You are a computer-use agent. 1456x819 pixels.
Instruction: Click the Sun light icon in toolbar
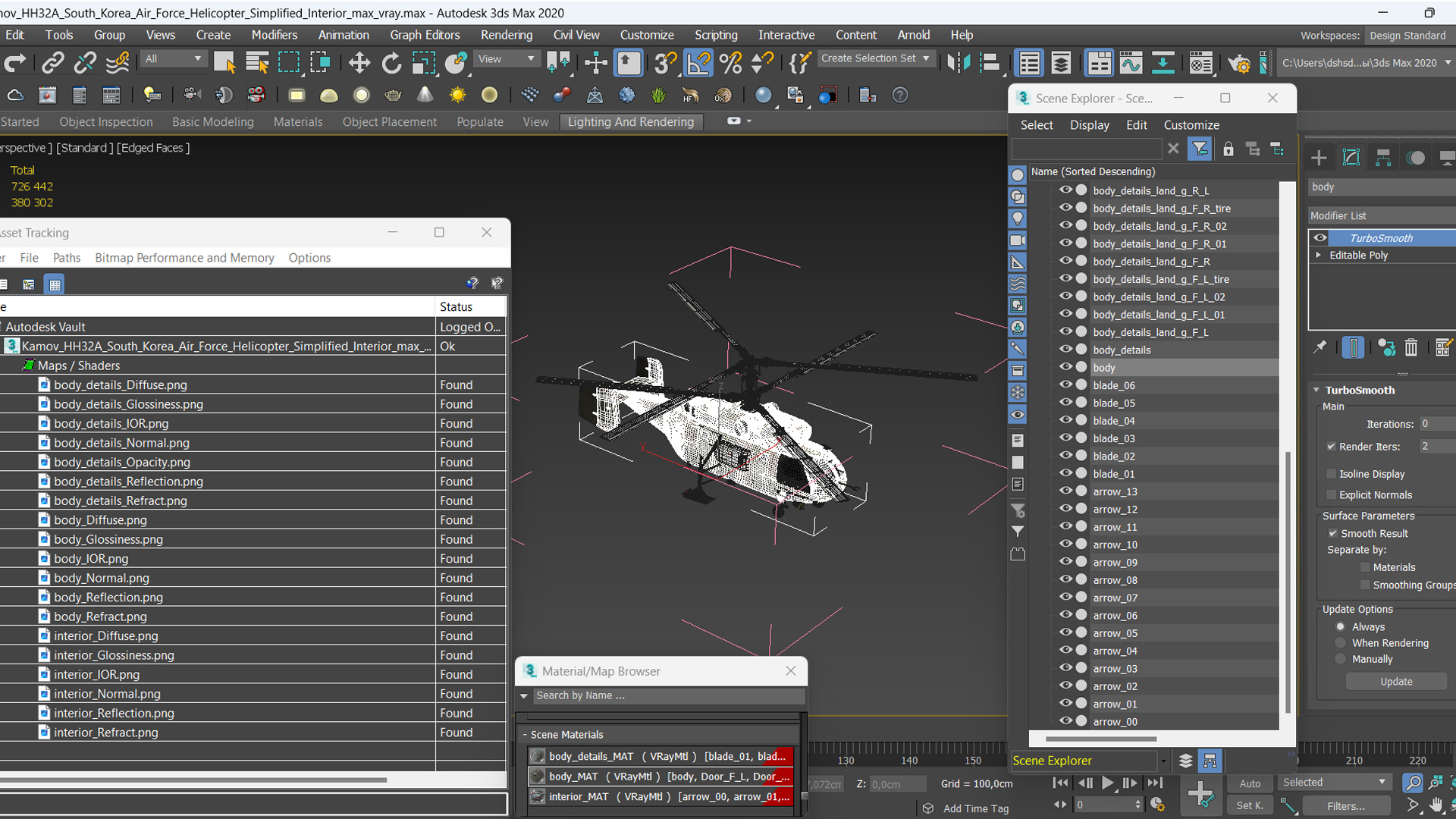(457, 96)
